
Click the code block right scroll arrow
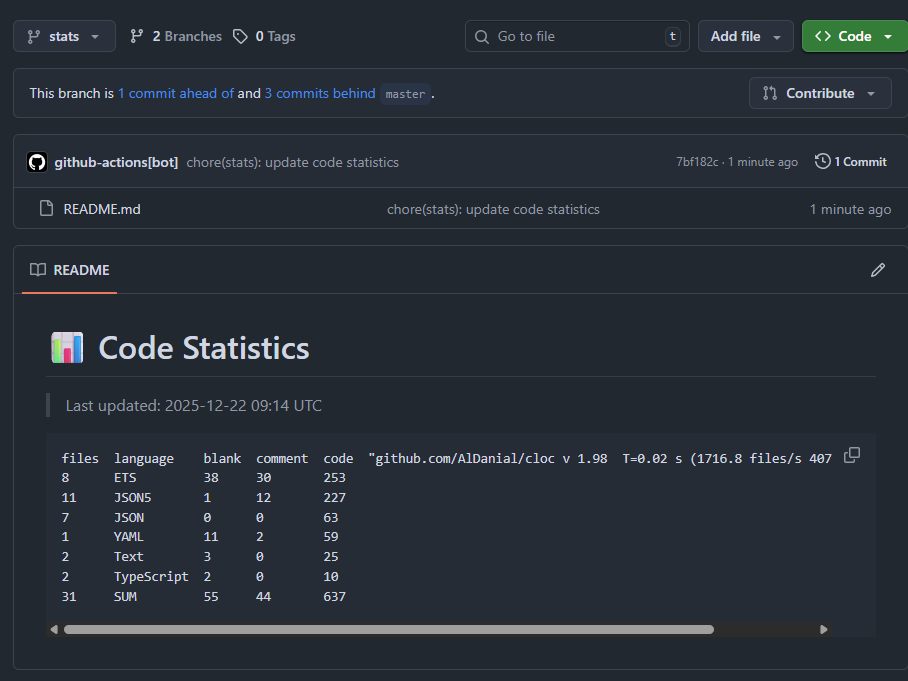click(823, 630)
